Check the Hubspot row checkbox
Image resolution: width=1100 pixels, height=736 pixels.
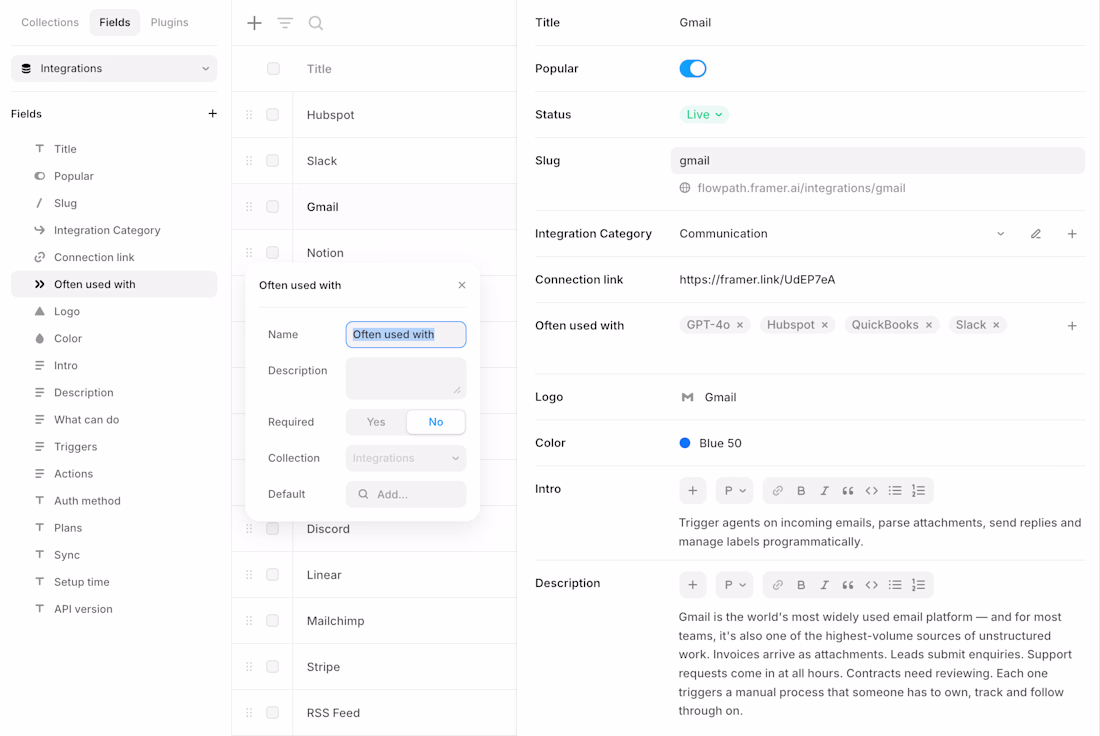(x=273, y=114)
